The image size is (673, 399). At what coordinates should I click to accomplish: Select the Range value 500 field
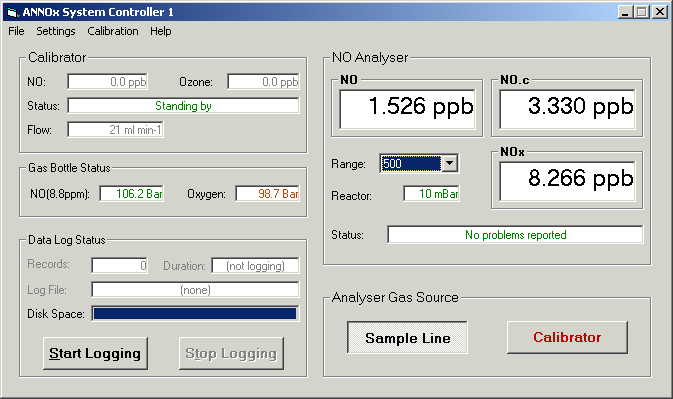(x=411, y=163)
